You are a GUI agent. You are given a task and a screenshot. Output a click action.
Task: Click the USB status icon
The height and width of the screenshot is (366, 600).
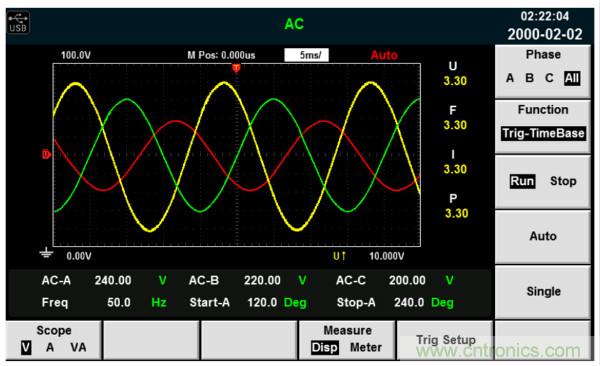point(18,22)
